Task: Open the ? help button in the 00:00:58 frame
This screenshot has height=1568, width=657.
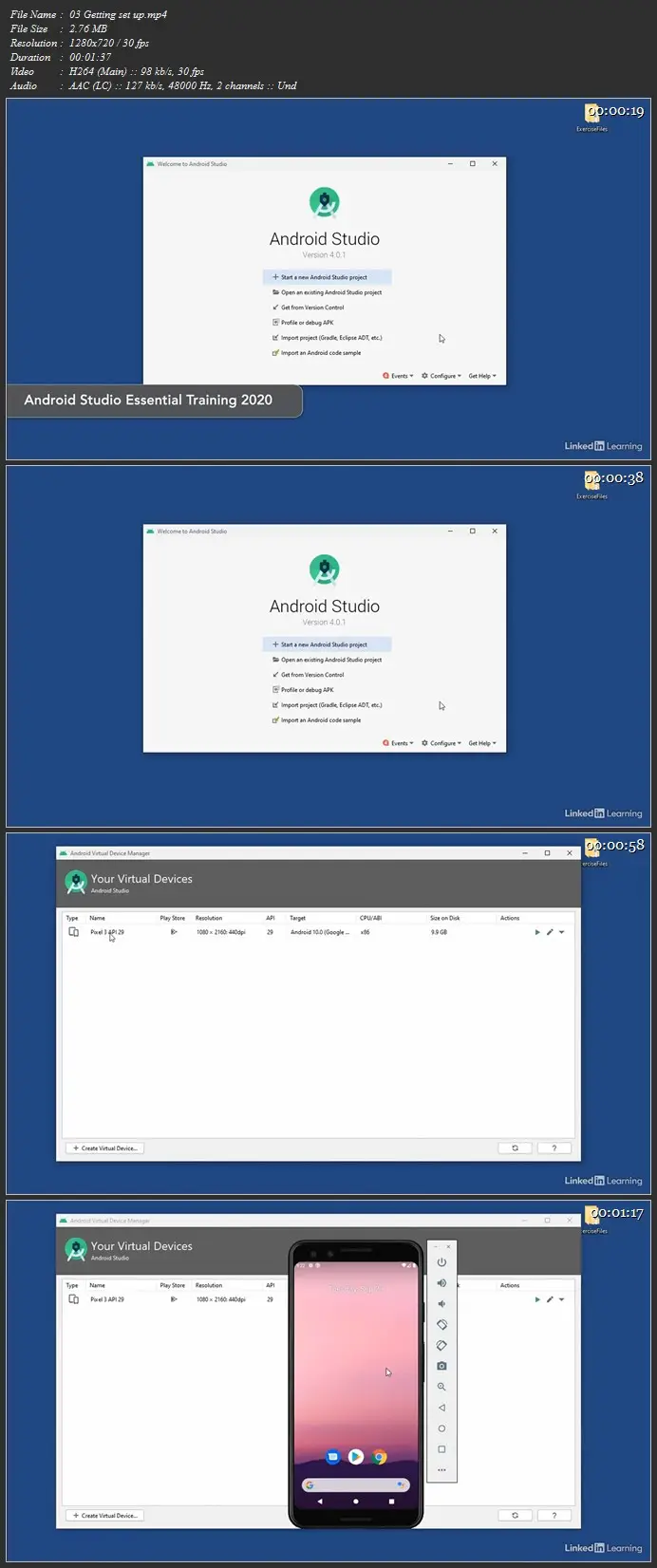Action: (x=554, y=1148)
